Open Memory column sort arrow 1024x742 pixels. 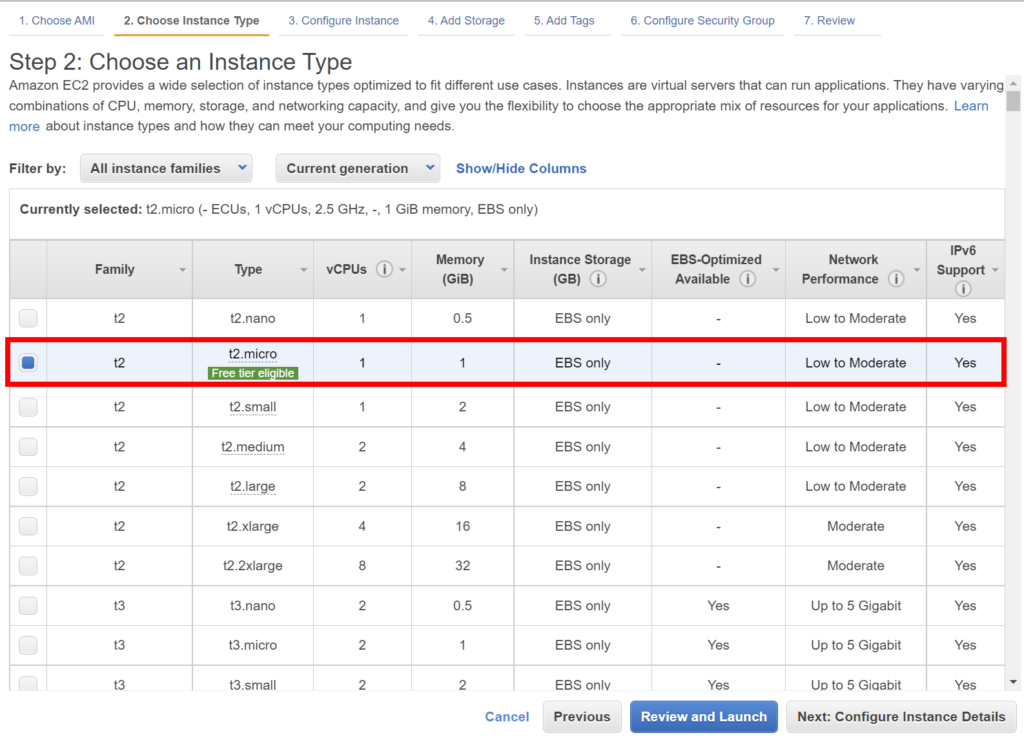504,270
